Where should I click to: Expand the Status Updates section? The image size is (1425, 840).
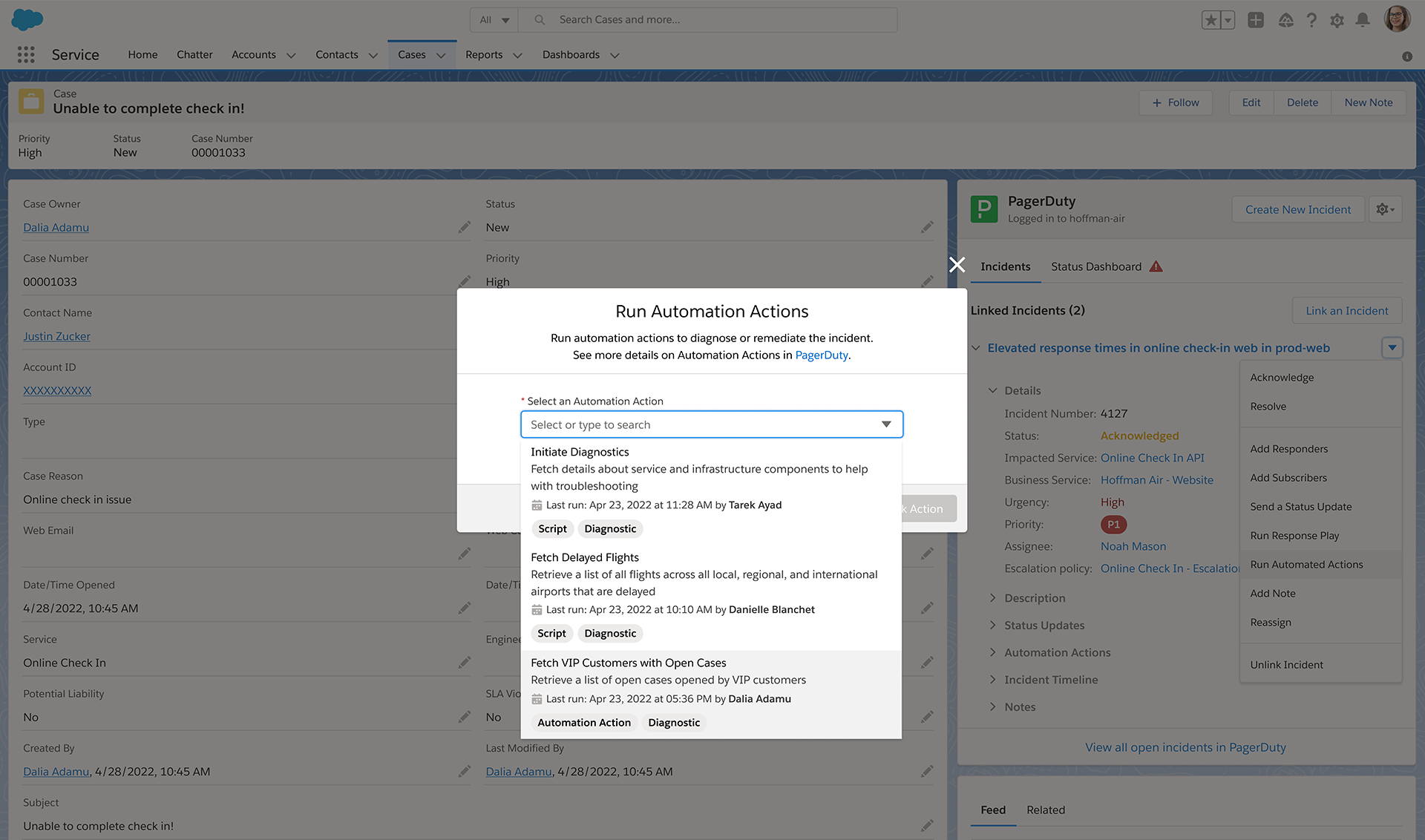[992, 625]
